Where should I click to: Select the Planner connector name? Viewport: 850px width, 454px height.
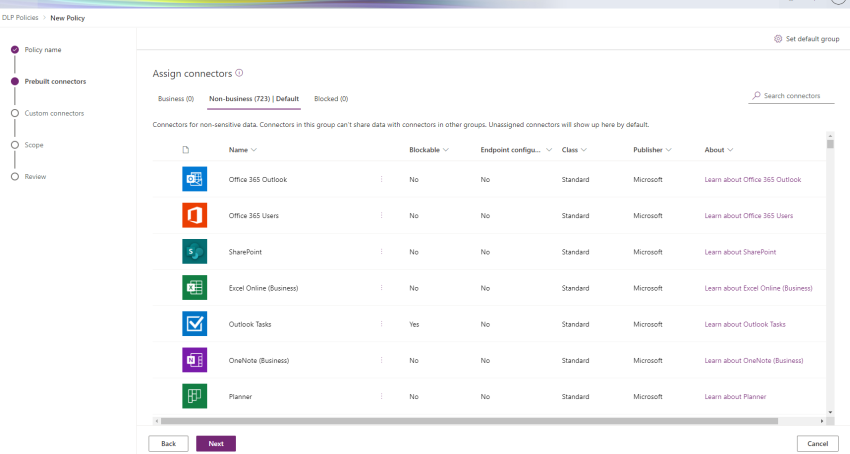tap(240, 397)
